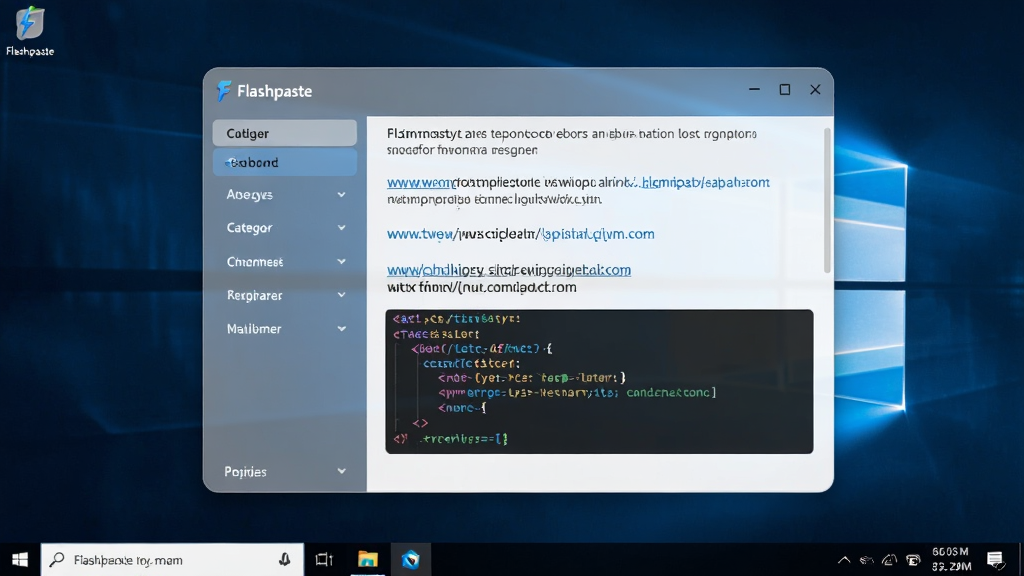Expand the Abegyes chevron
This screenshot has height=576, width=1024.
342,195
